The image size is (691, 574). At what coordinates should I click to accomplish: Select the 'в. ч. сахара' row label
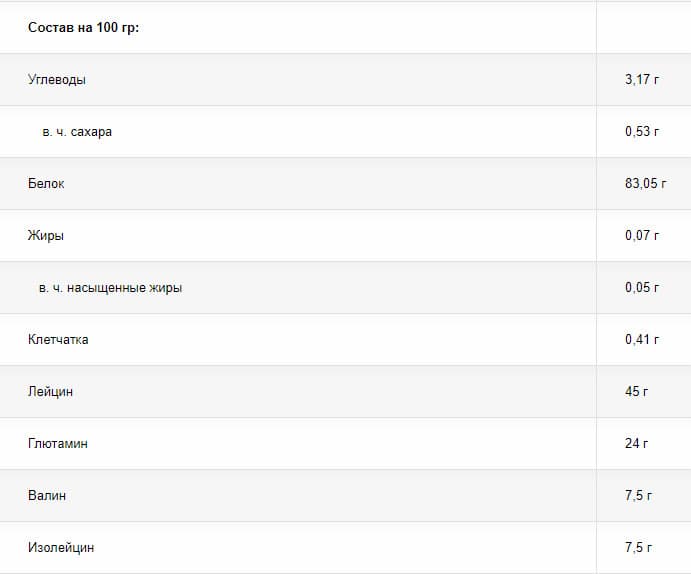point(77,132)
